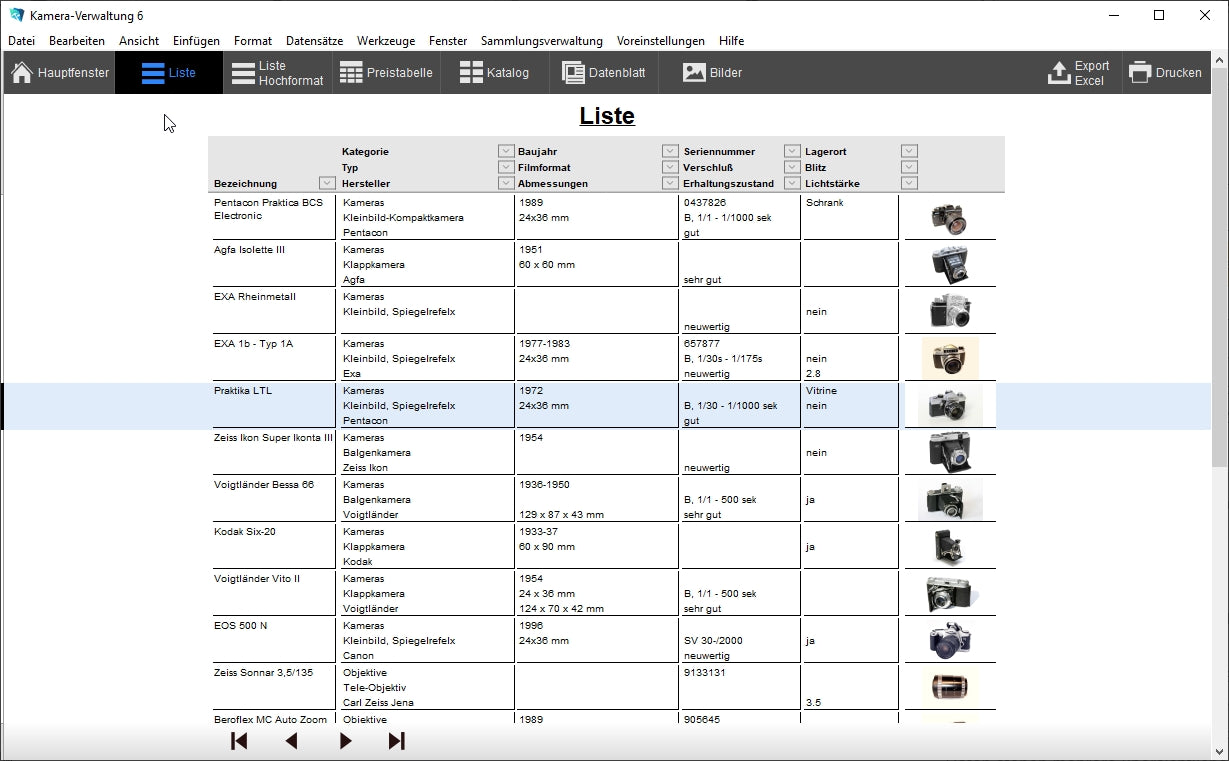This screenshot has height=761, width=1229.
Task: Open the Sammlungsverwaltung menu
Action: [541, 41]
